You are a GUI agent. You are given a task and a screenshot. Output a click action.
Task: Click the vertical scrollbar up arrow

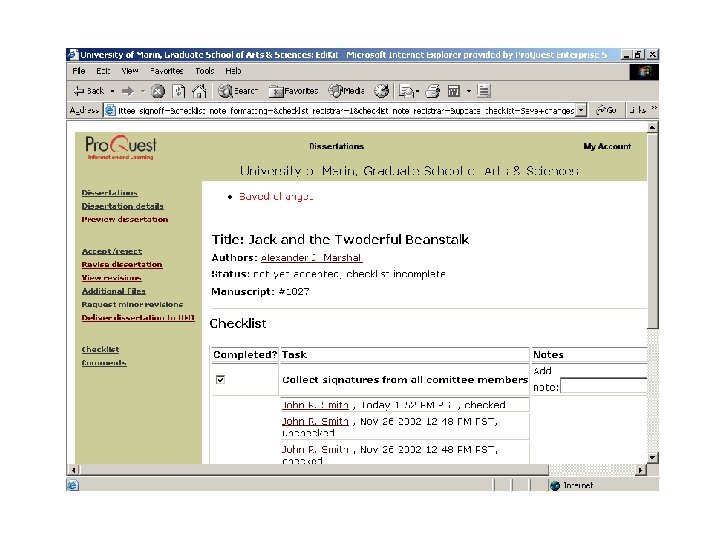[652, 127]
